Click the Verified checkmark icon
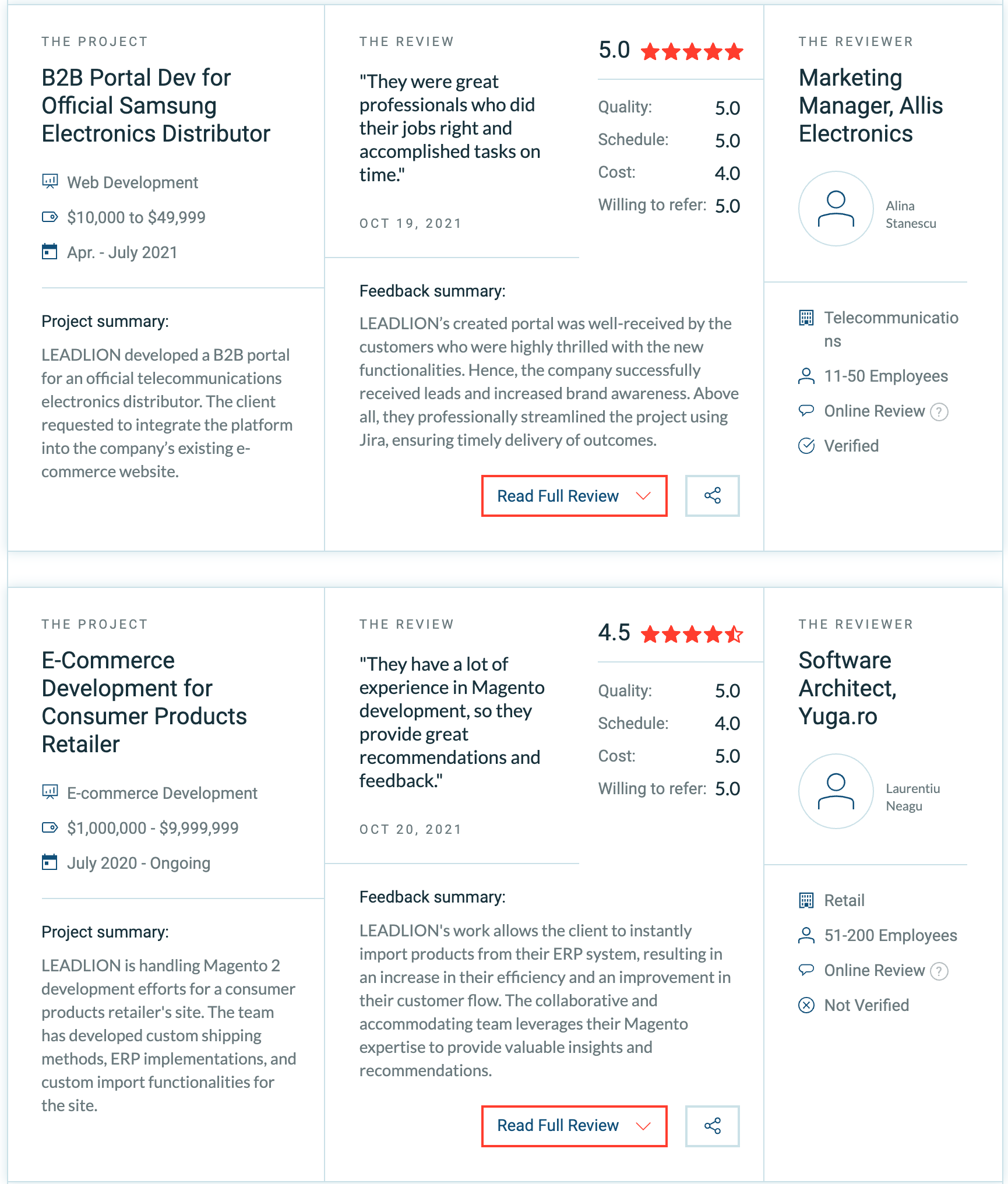Viewport: 1008px width, 1184px height. coord(806,446)
